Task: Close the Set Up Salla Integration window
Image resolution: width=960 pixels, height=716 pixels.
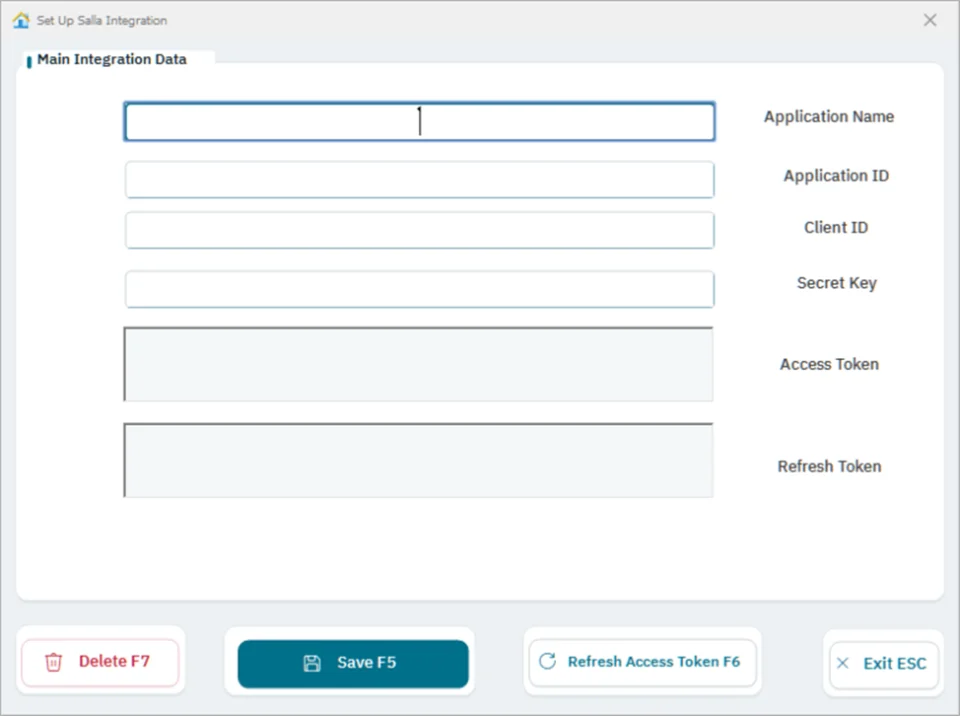Action: pyautogui.click(x=930, y=20)
